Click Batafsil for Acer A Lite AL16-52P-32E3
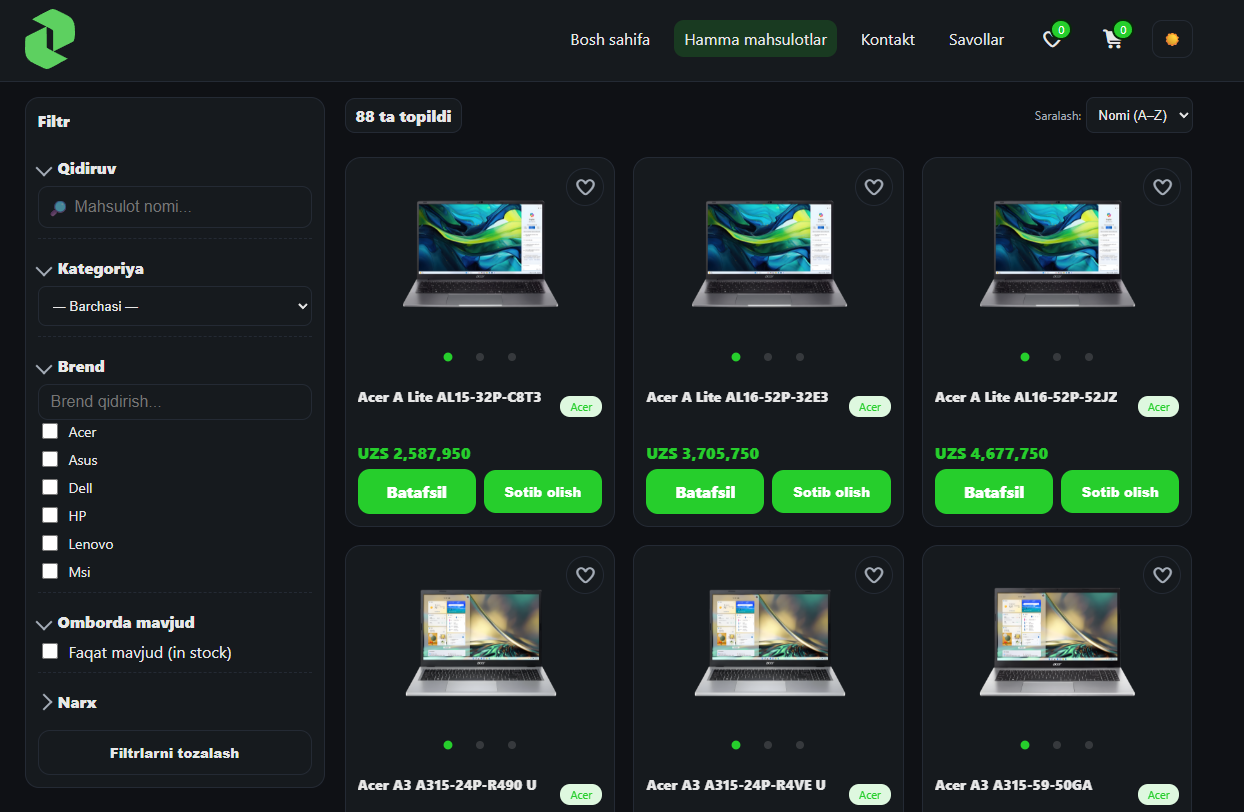The height and width of the screenshot is (812, 1244). point(705,492)
